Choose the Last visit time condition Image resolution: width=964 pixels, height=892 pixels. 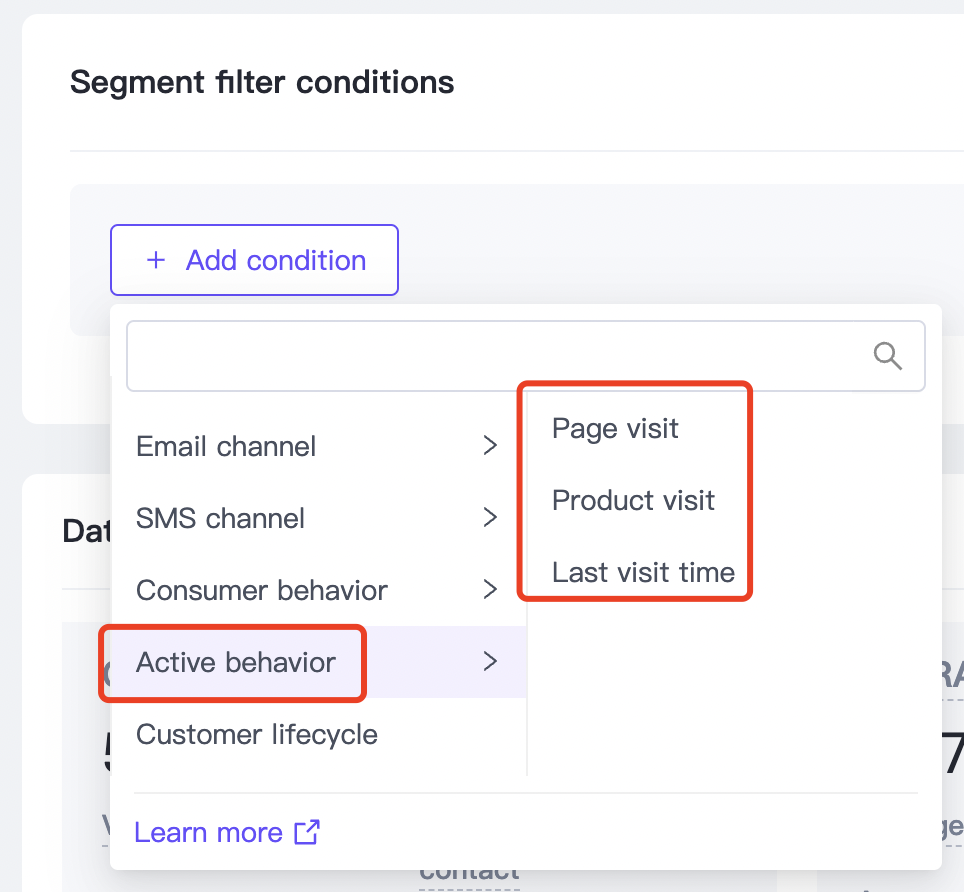point(643,572)
